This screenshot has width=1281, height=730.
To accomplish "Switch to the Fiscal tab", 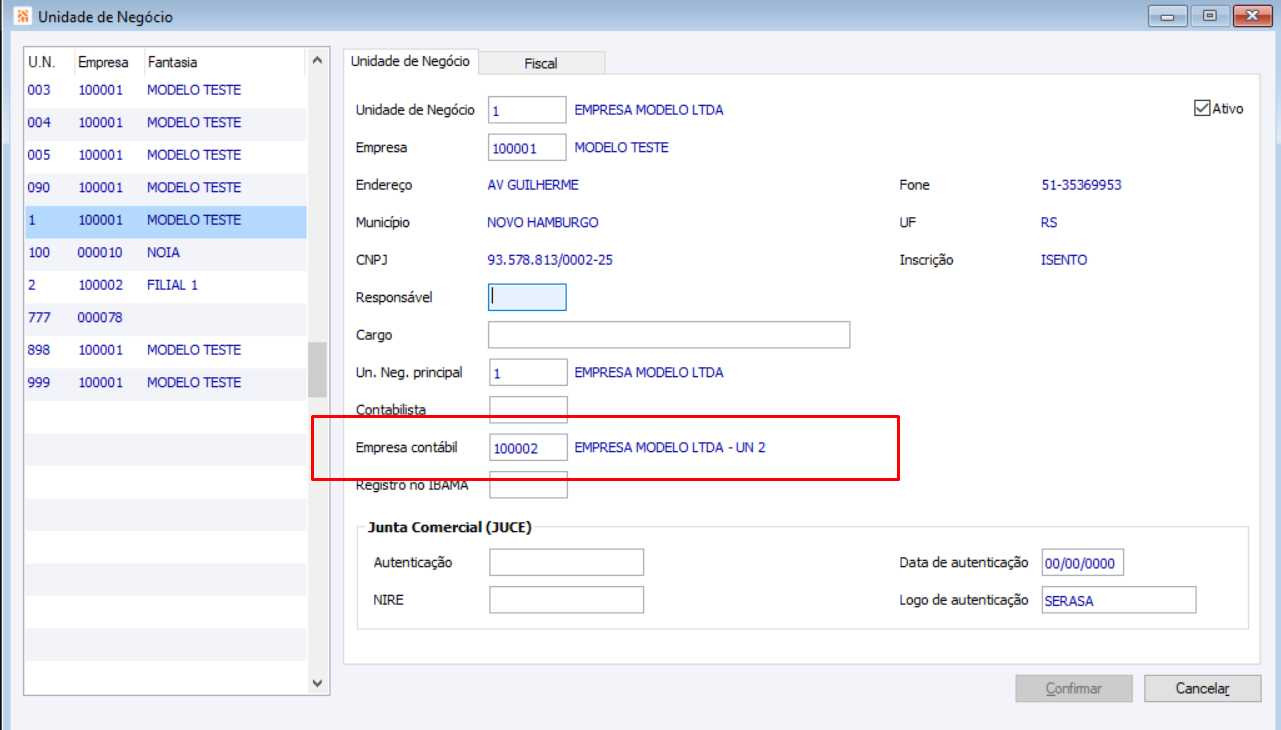I will point(541,63).
